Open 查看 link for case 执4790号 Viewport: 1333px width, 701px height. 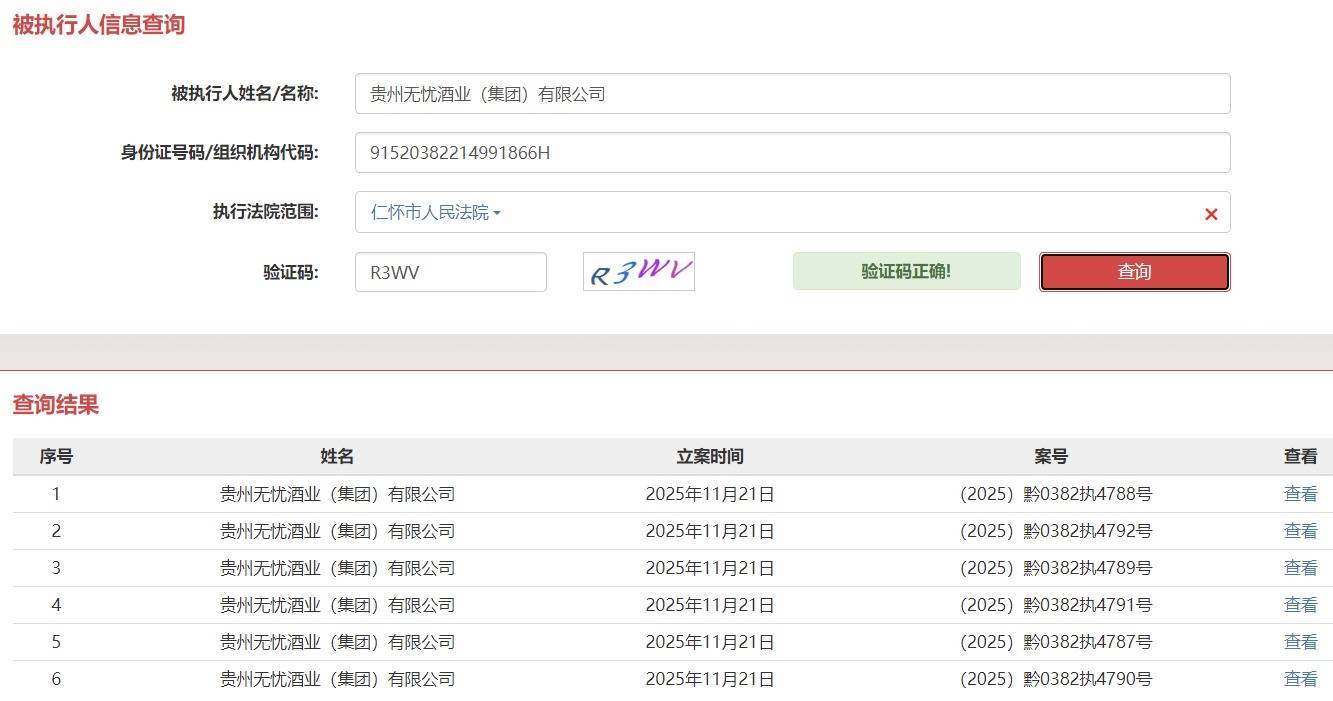[1300, 679]
